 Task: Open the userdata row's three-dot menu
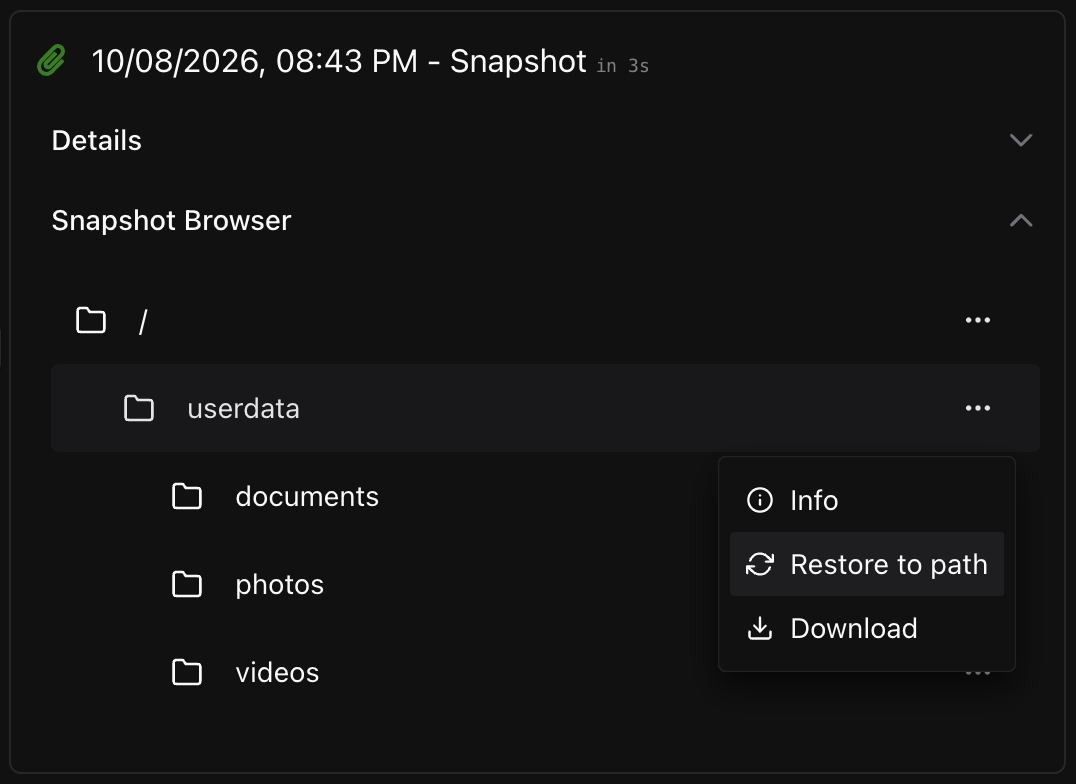[x=977, y=408]
